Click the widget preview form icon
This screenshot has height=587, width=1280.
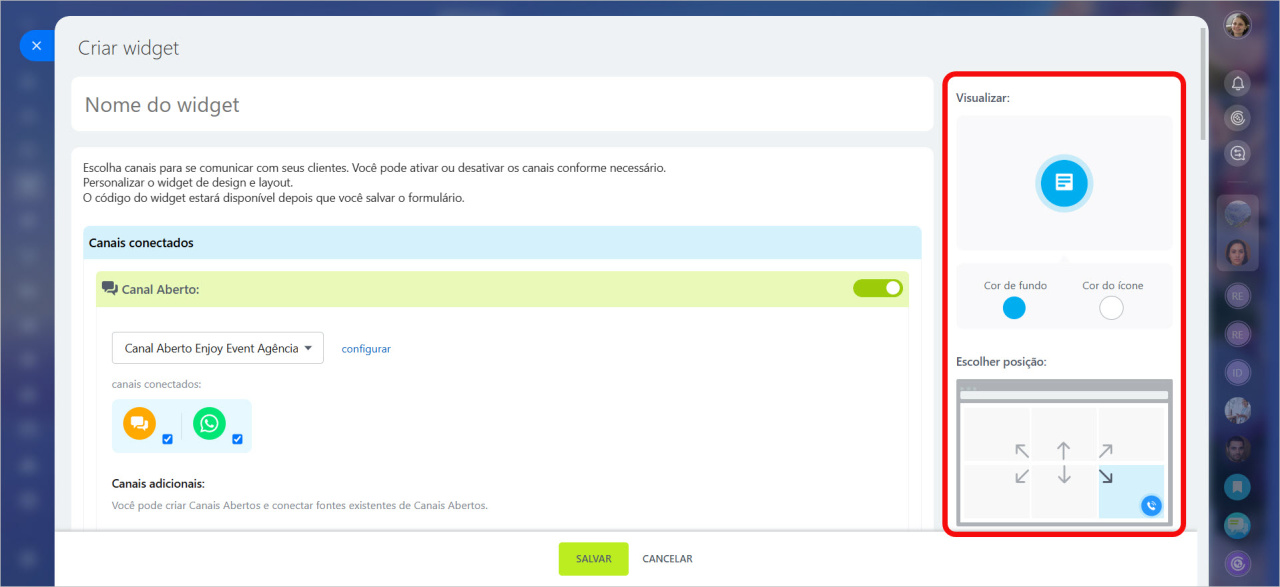pos(1064,183)
